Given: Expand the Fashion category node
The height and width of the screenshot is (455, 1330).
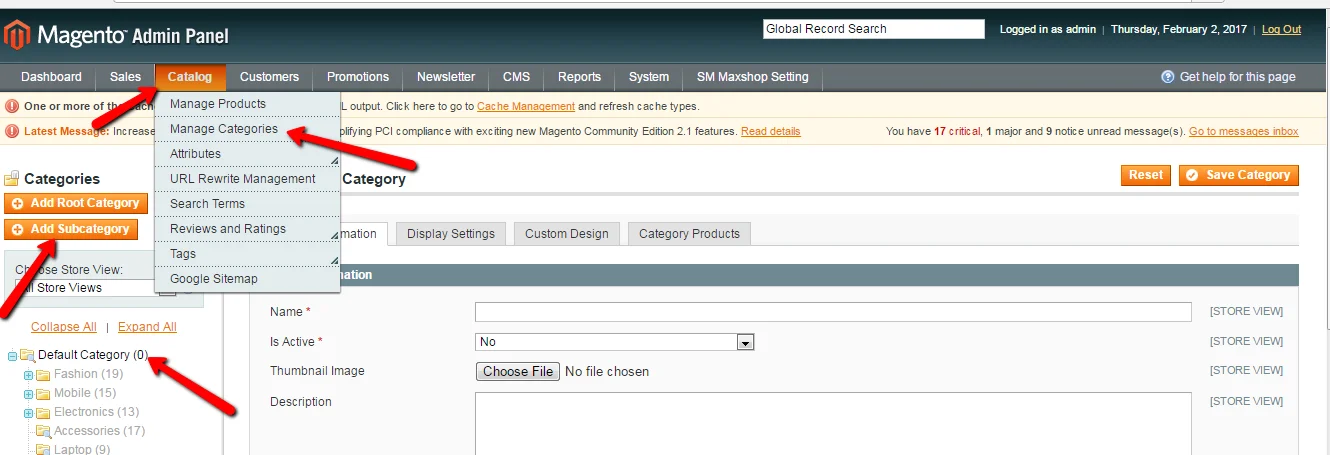Looking at the screenshot, I should pos(29,375).
